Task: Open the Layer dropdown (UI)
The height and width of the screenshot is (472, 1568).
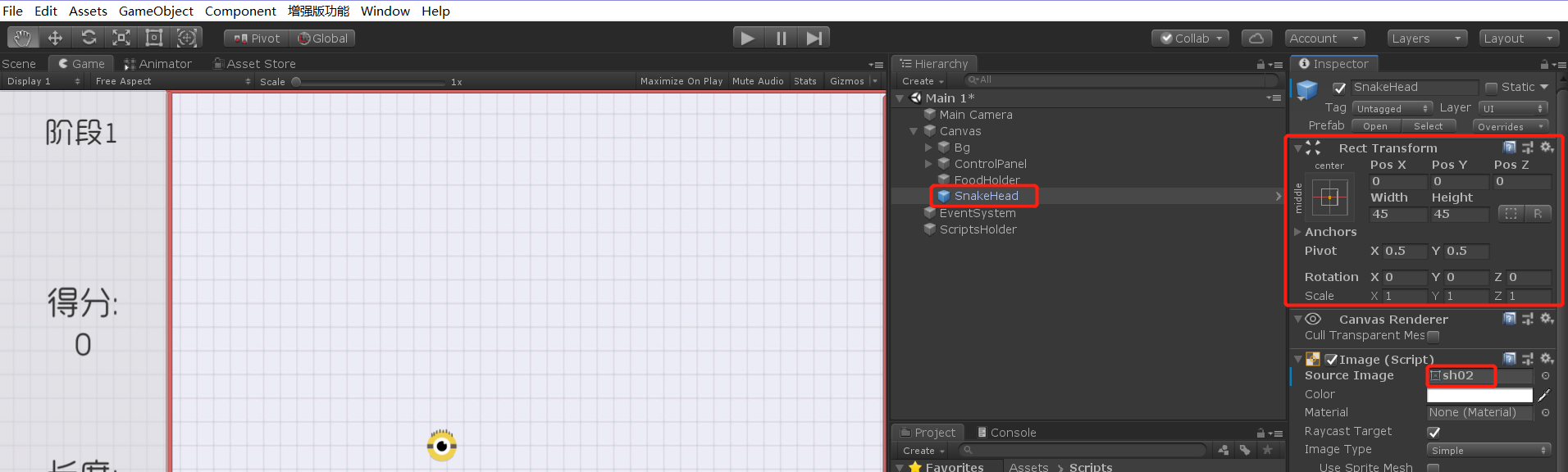Action: tap(1513, 108)
